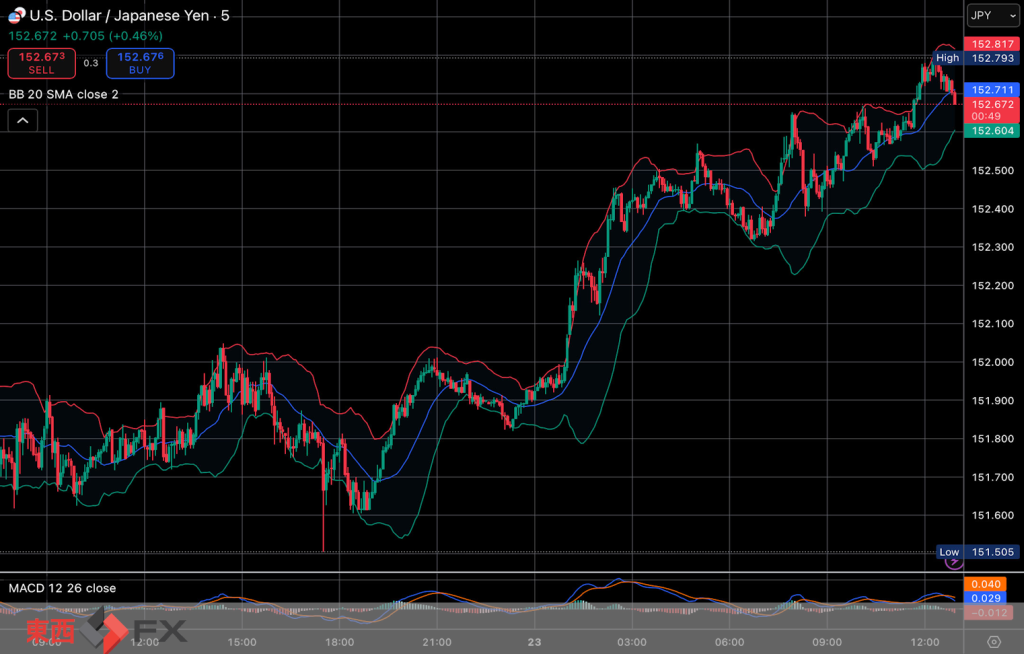1024x654 pixels.
Task: Open chart settings via hexagon gear icon
Action: click(993, 642)
